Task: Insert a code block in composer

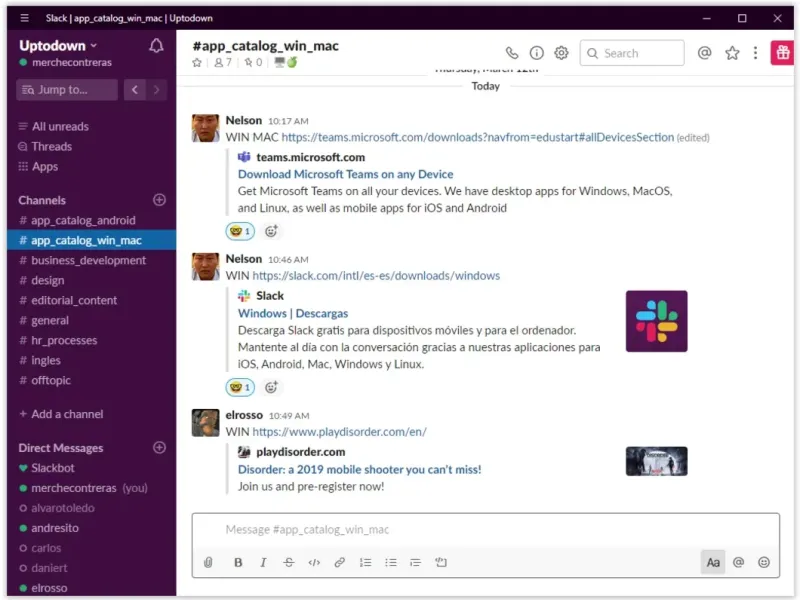Action: point(441,562)
